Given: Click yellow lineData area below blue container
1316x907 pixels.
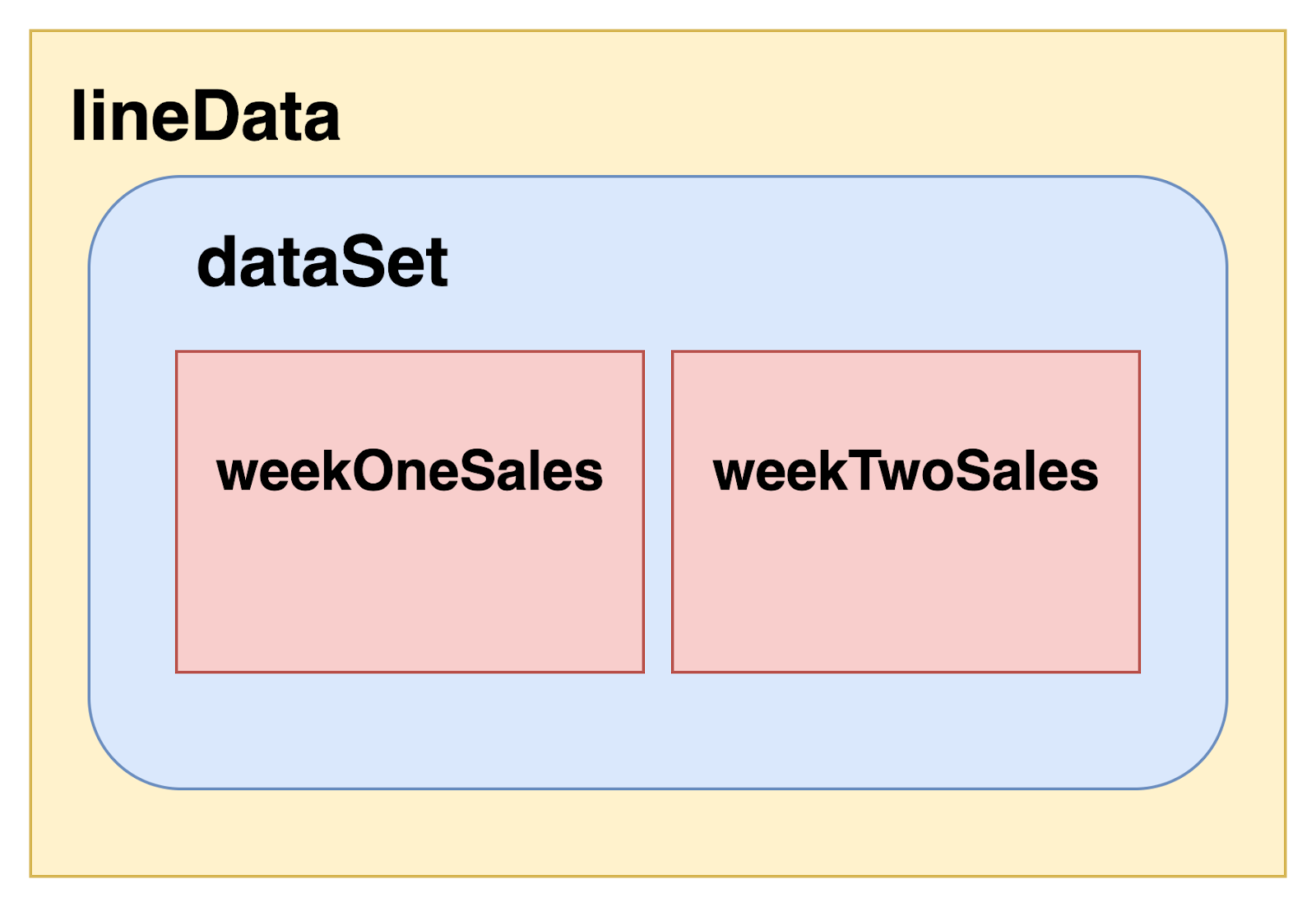Looking at the screenshot, I should pyautogui.click(x=658, y=832).
